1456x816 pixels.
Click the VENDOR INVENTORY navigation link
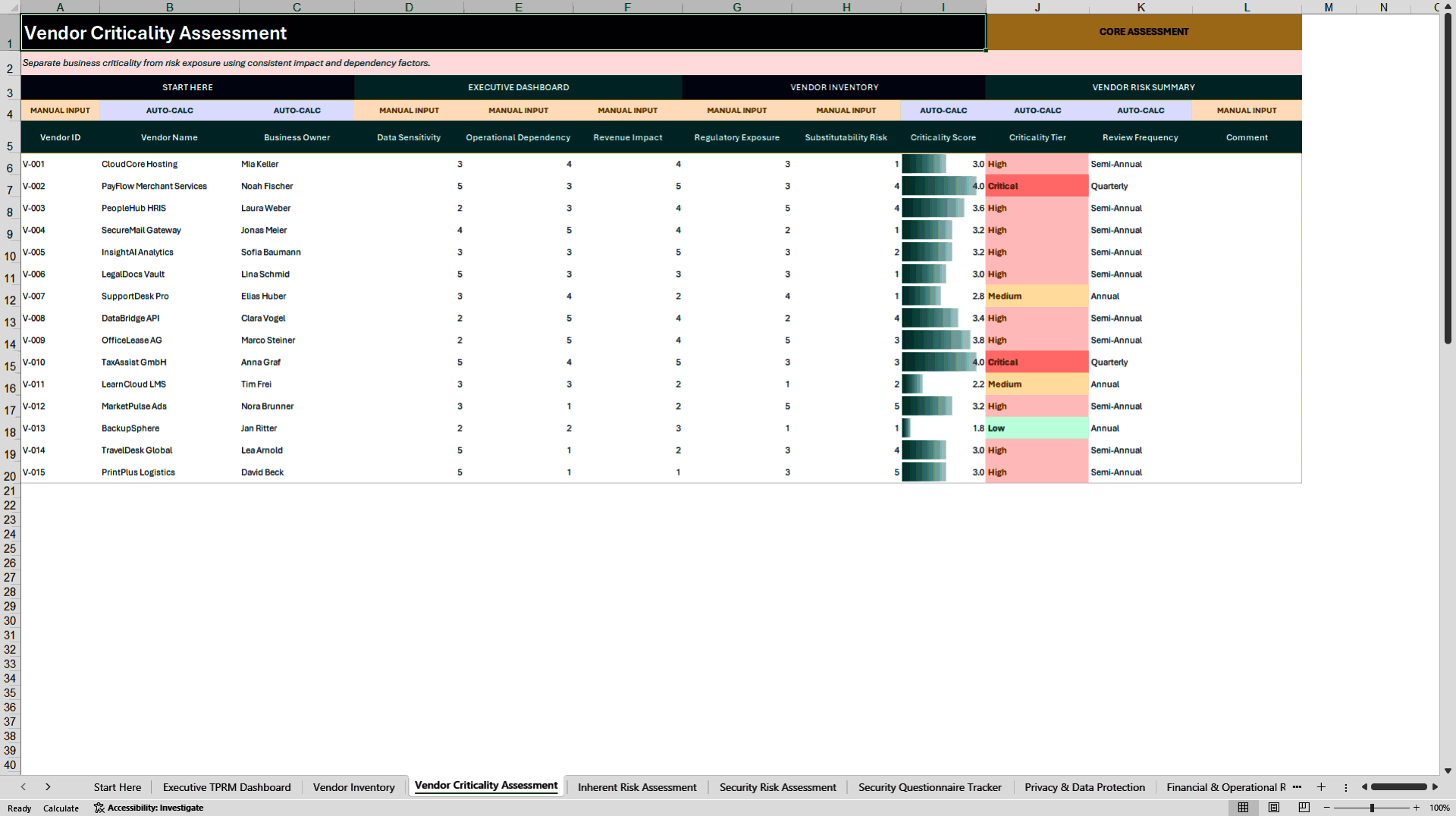pyautogui.click(x=834, y=87)
